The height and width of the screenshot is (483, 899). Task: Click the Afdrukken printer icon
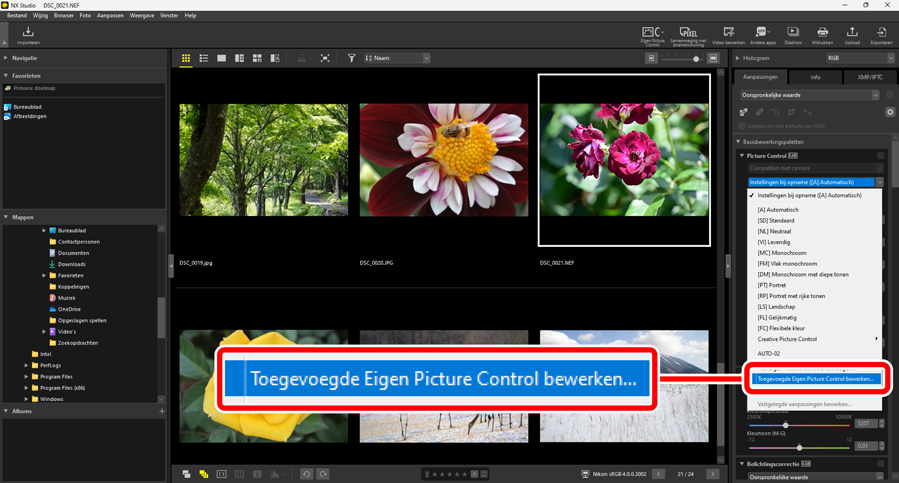tap(822, 35)
